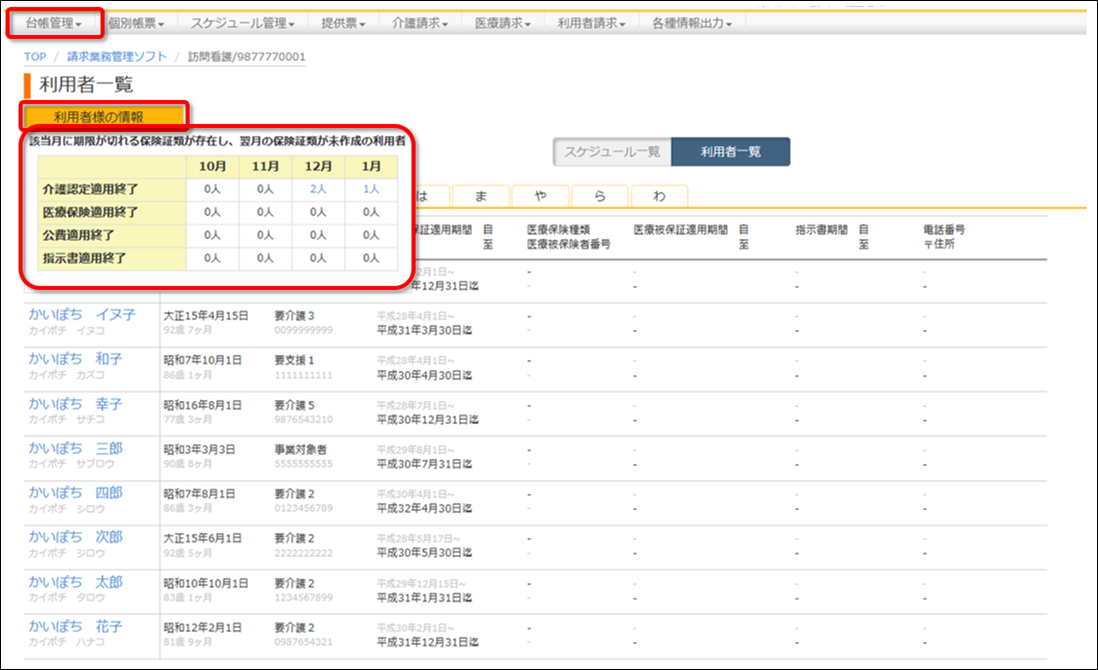Viewport: 1098px width, 670px height.
Task: Click the 利用者様の情報 button
Action: [104, 116]
